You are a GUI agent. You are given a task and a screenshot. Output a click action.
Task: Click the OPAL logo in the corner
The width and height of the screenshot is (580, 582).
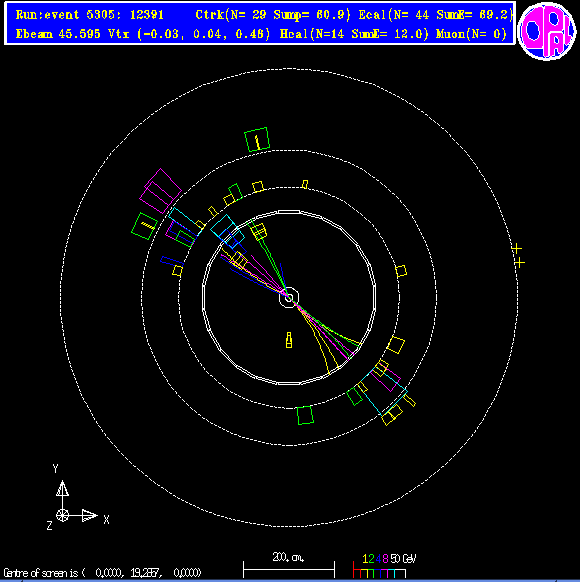(x=547, y=31)
